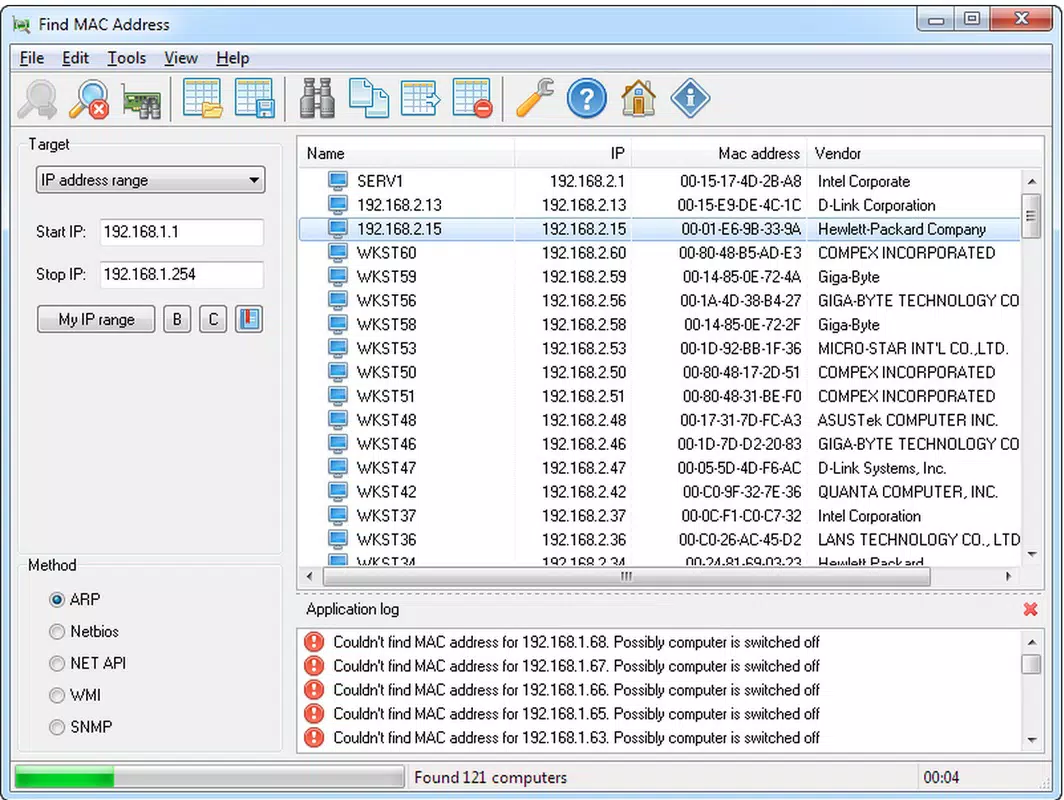
Task: Click the Save results table icon
Action: click(x=254, y=99)
